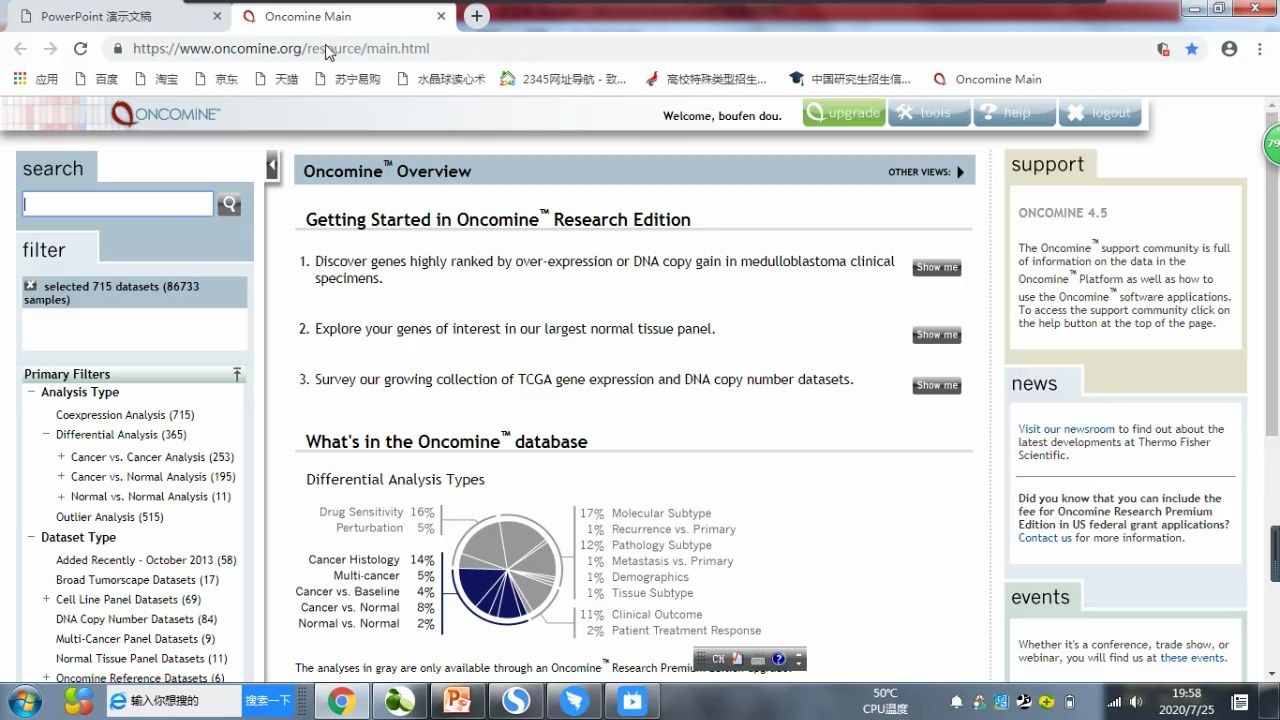Select the Outlier Analysis (515) filter

[110, 517]
